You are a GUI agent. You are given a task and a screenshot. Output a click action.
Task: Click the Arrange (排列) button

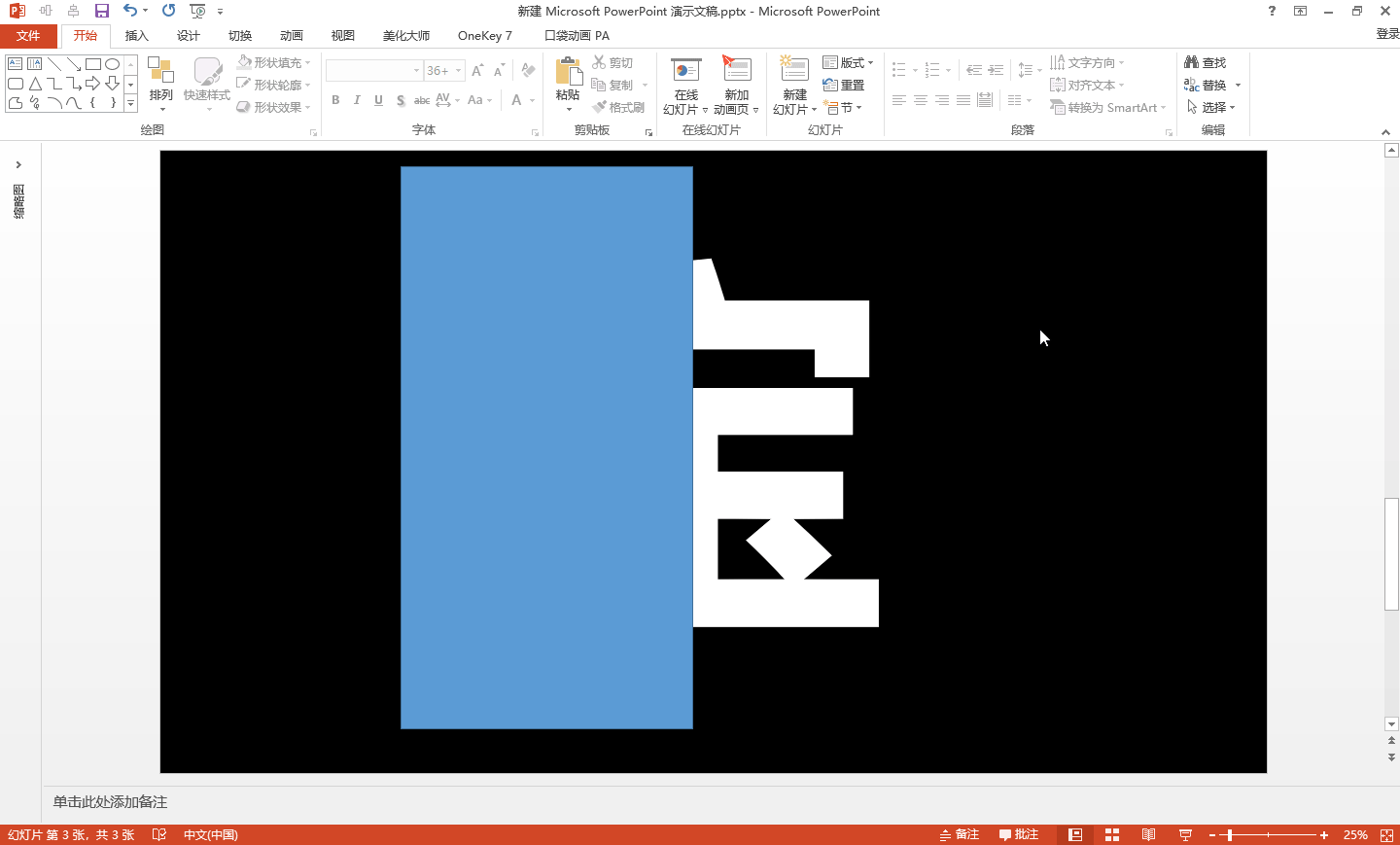click(161, 84)
